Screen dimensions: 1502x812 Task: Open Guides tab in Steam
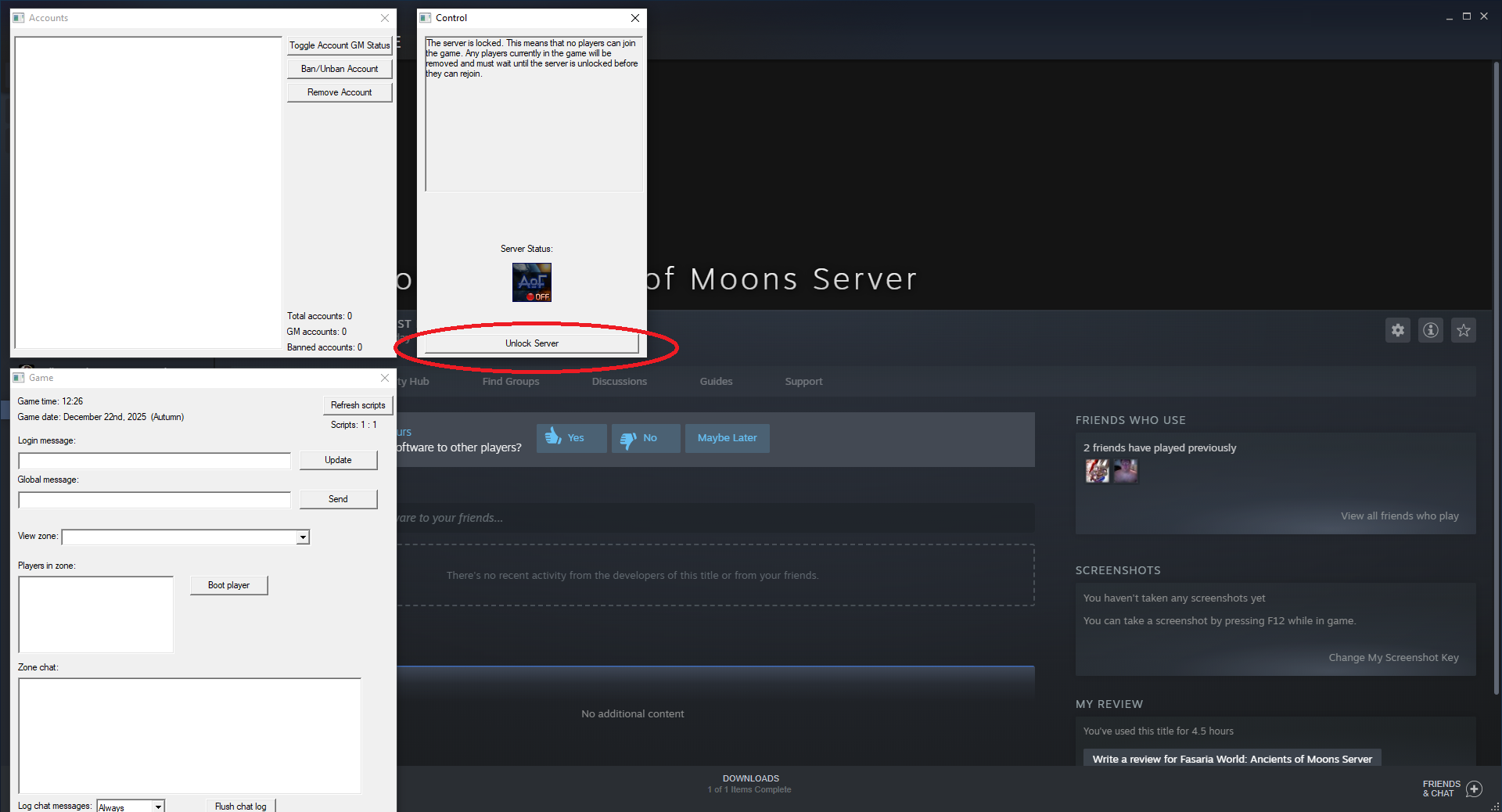(x=716, y=382)
